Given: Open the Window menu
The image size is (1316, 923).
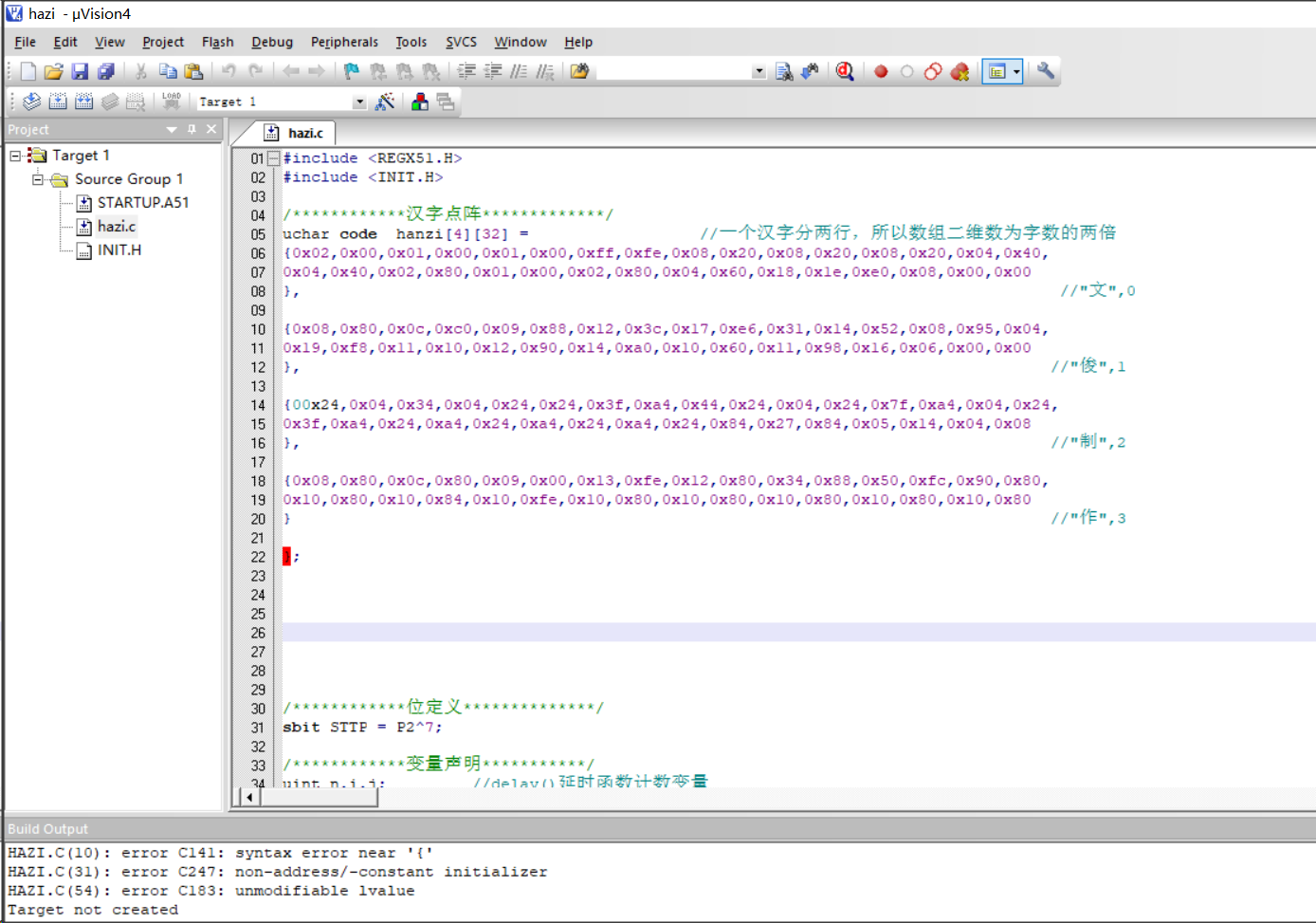Looking at the screenshot, I should [x=521, y=42].
